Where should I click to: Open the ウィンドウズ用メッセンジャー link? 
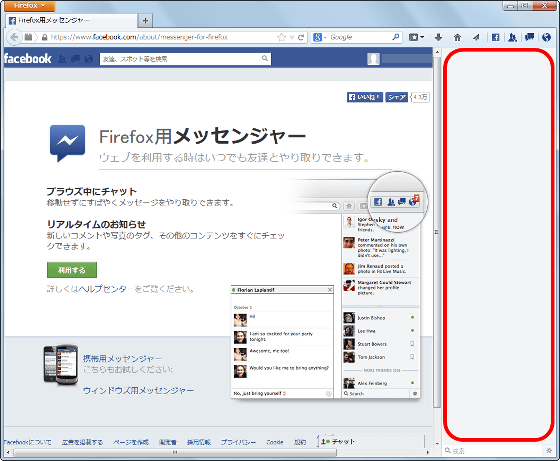point(139,391)
